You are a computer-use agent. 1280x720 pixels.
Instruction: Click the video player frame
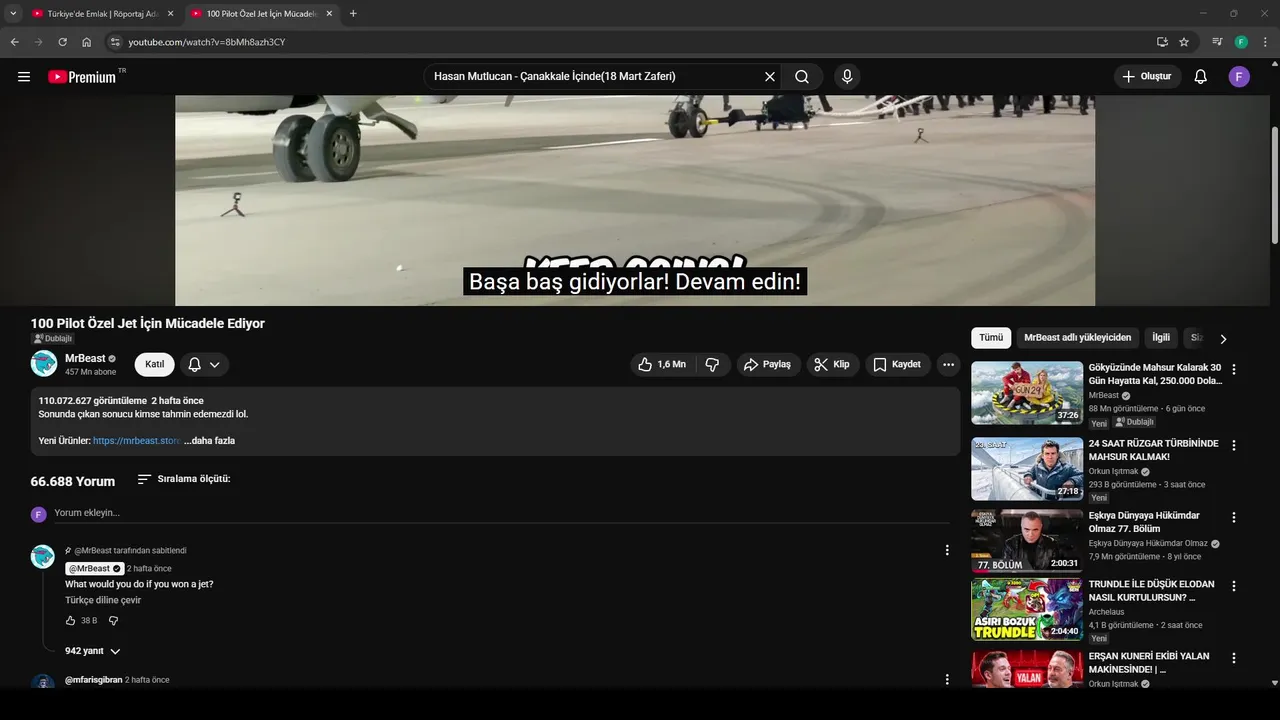pyautogui.click(x=635, y=200)
